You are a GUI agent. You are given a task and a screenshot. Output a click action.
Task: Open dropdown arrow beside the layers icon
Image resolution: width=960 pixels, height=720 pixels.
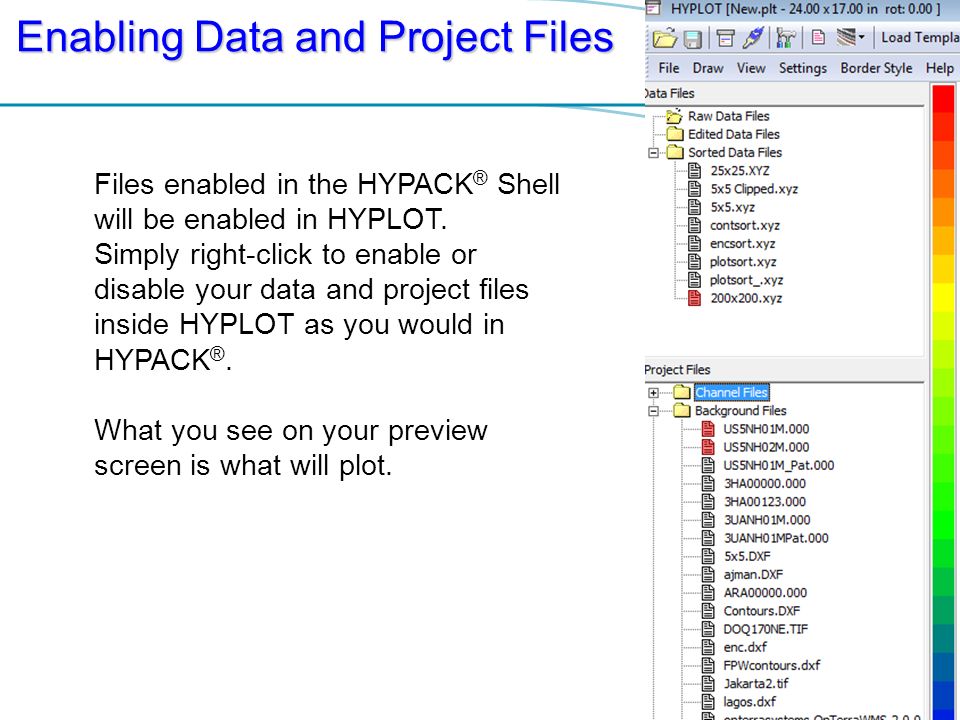pyautogui.click(x=861, y=38)
